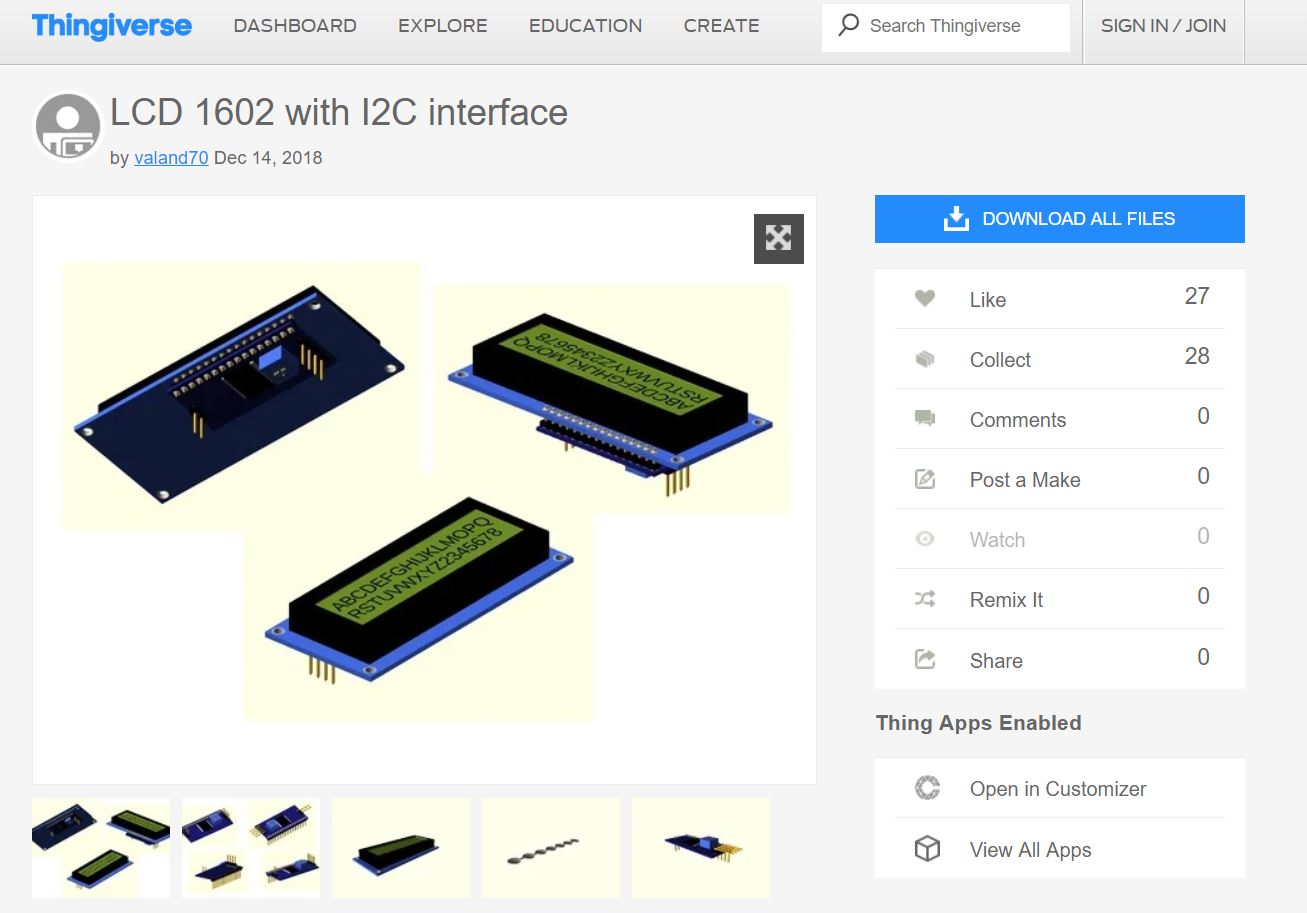The height and width of the screenshot is (913, 1307).
Task: Click the Collect count 28
Action: pos(1197,356)
